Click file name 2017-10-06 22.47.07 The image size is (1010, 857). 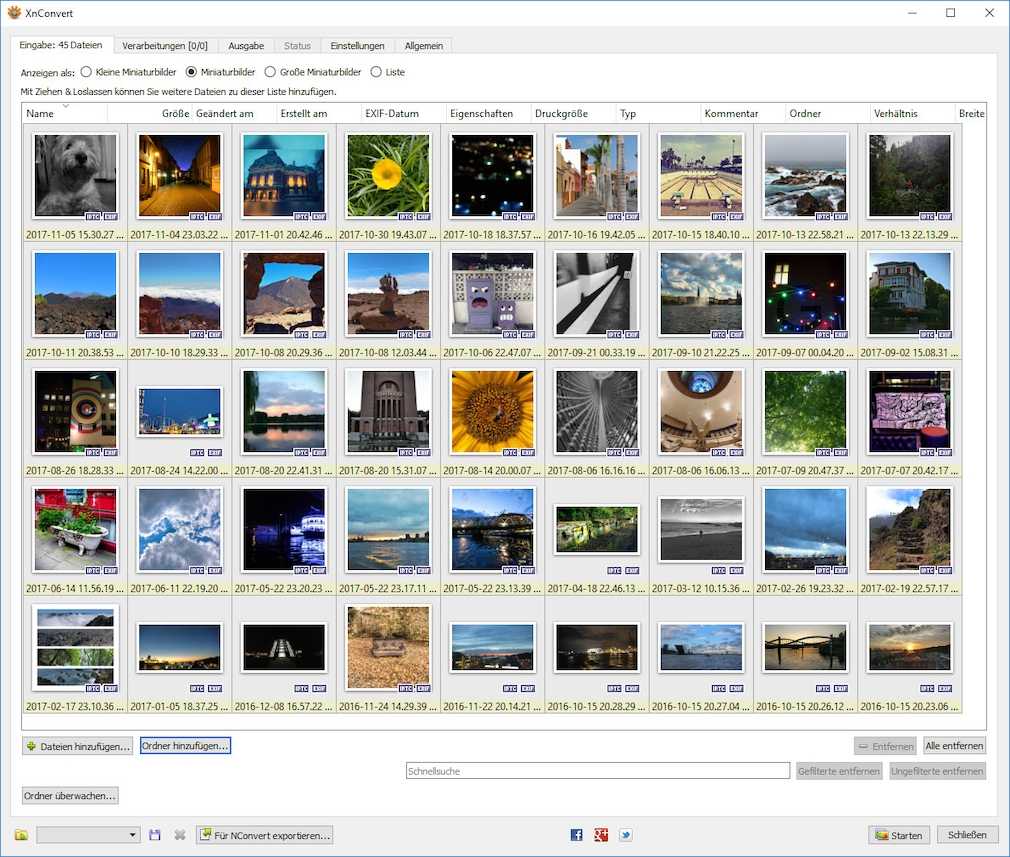(493, 352)
